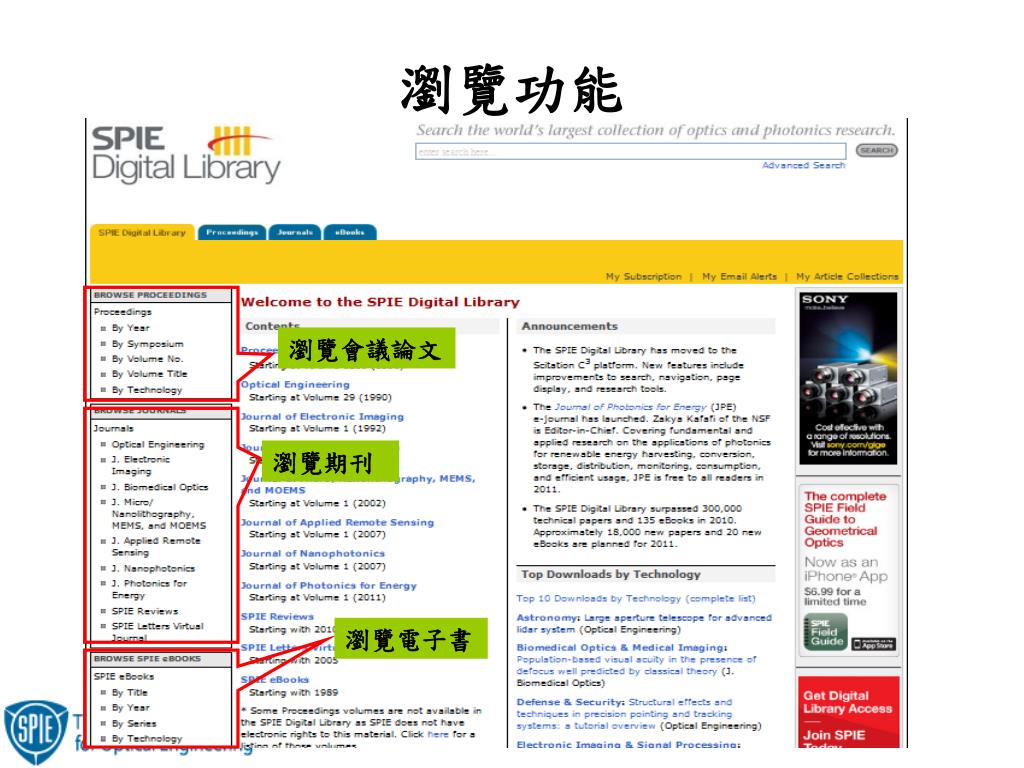Browse SPIE eBooks By Title
Viewport: 1024px width, 768px height.
pos(130,692)
